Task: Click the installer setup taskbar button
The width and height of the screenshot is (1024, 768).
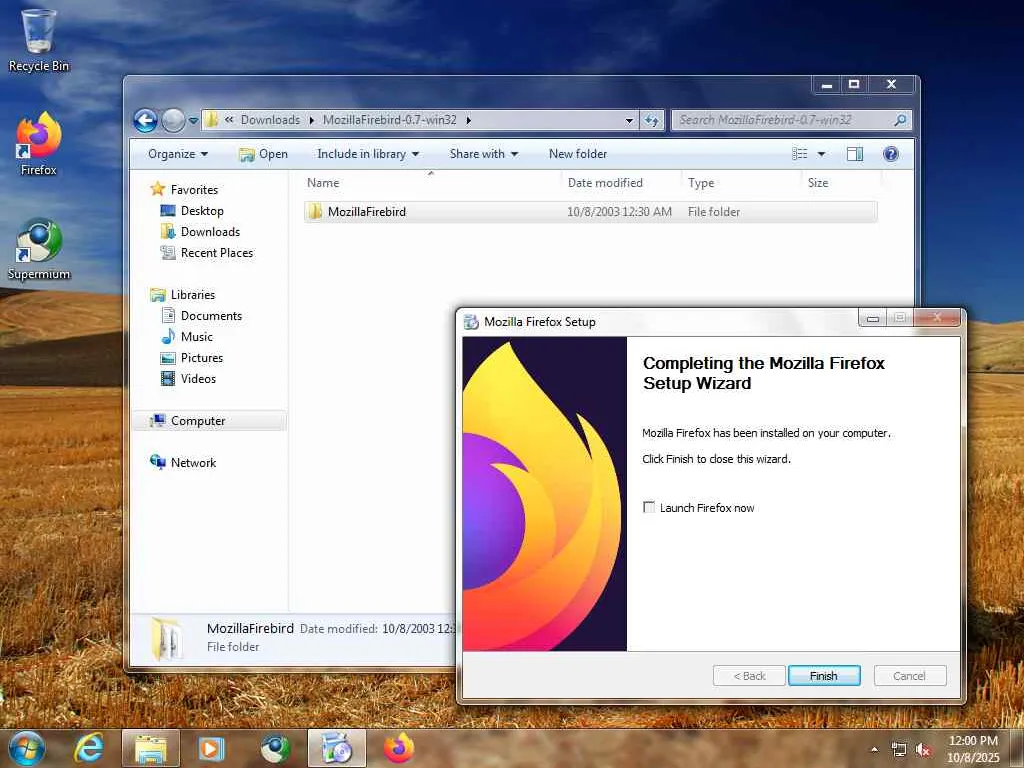Action: (x=337, y=748)
